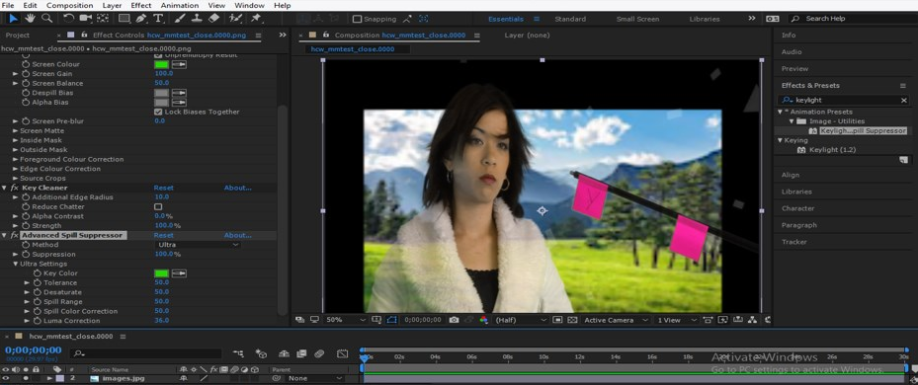918x385 pixels.
Task: Click the Screen Colour green swatch
Action: [x=161, y=64]
